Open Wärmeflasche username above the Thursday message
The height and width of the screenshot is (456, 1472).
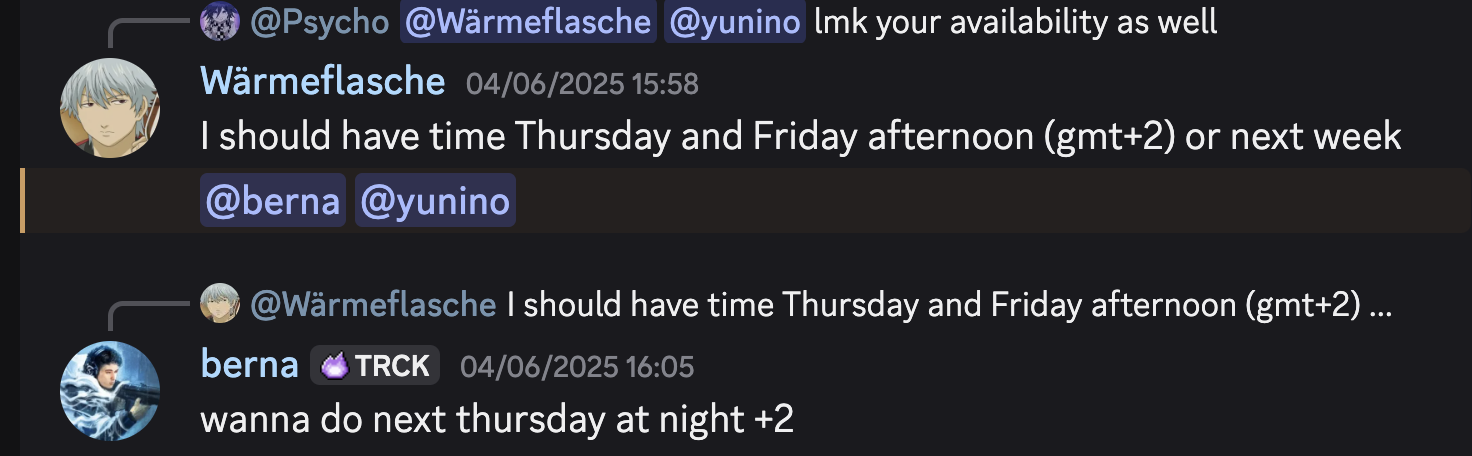pyautogui.click(x=323, y=81)
